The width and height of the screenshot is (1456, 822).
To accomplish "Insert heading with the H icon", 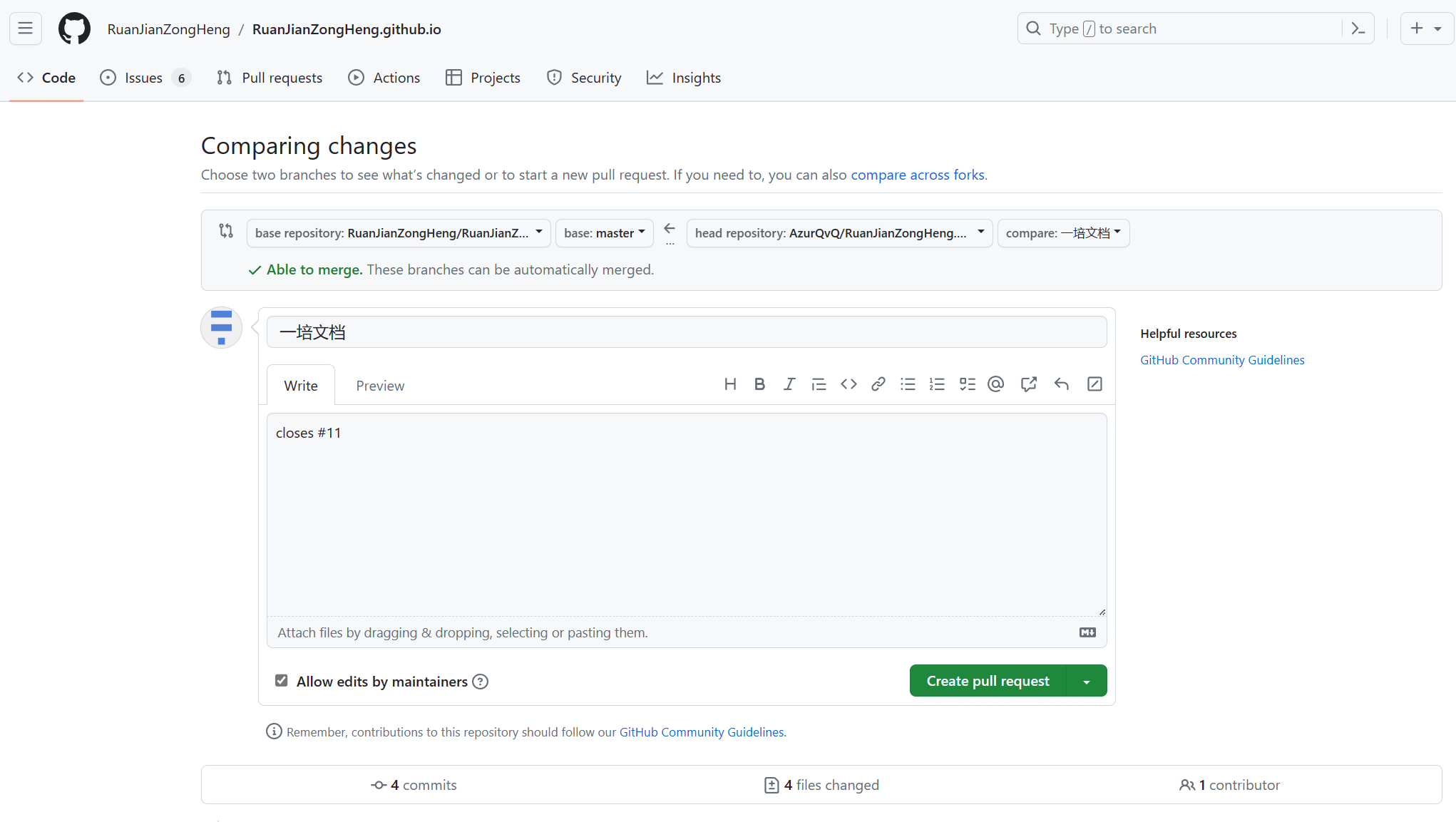I will click(x=730, y=384).
